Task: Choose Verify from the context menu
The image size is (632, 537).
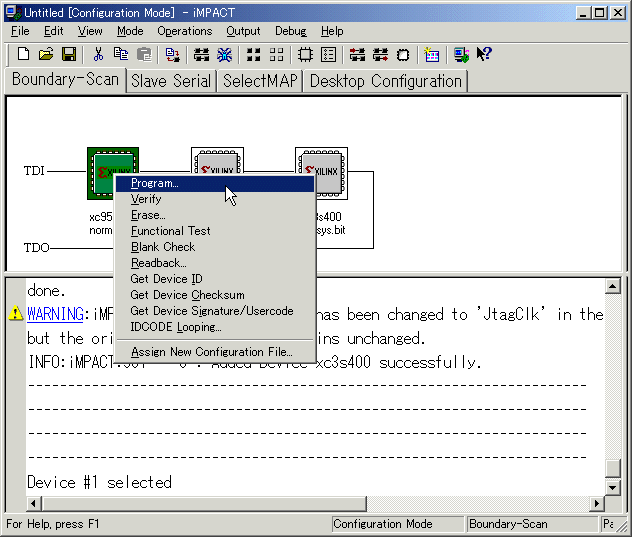Action: tap(215, 199)
